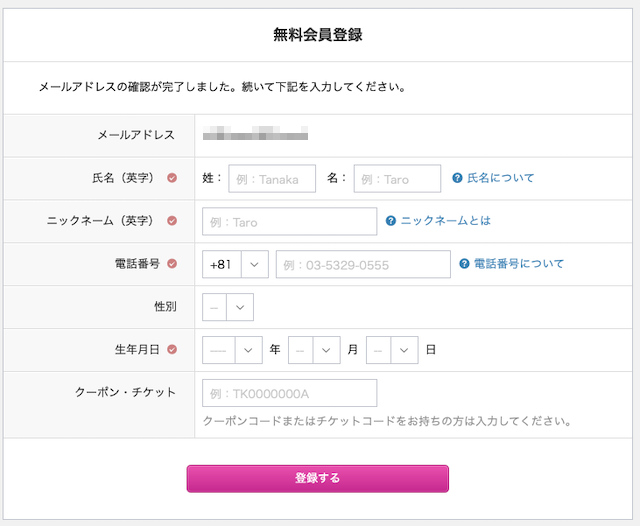Open the 電話番号について help link
Viewport: 640px width, 526px height.
pos(519,264)
